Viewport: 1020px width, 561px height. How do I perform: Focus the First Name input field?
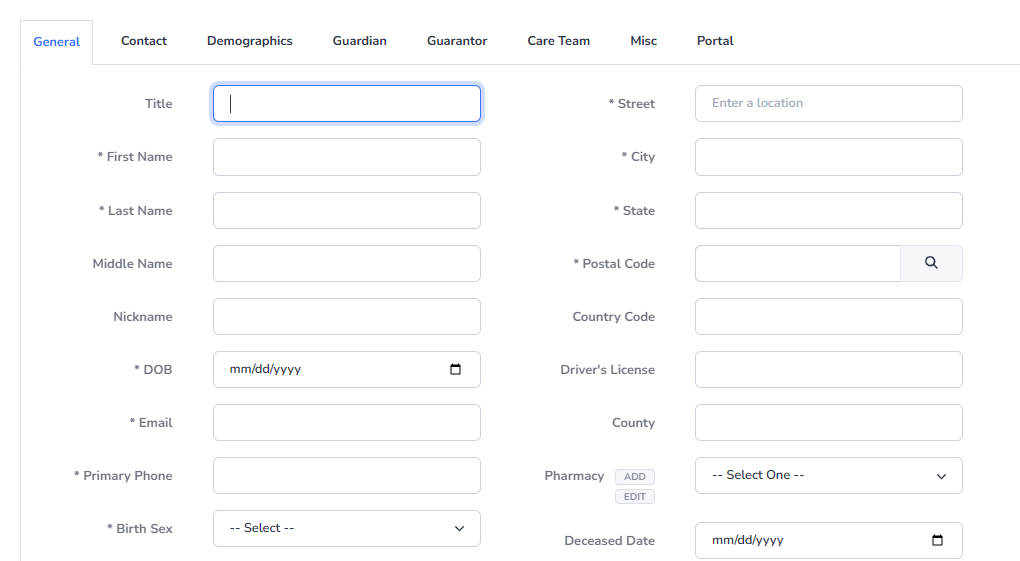[x=346, y=157]
